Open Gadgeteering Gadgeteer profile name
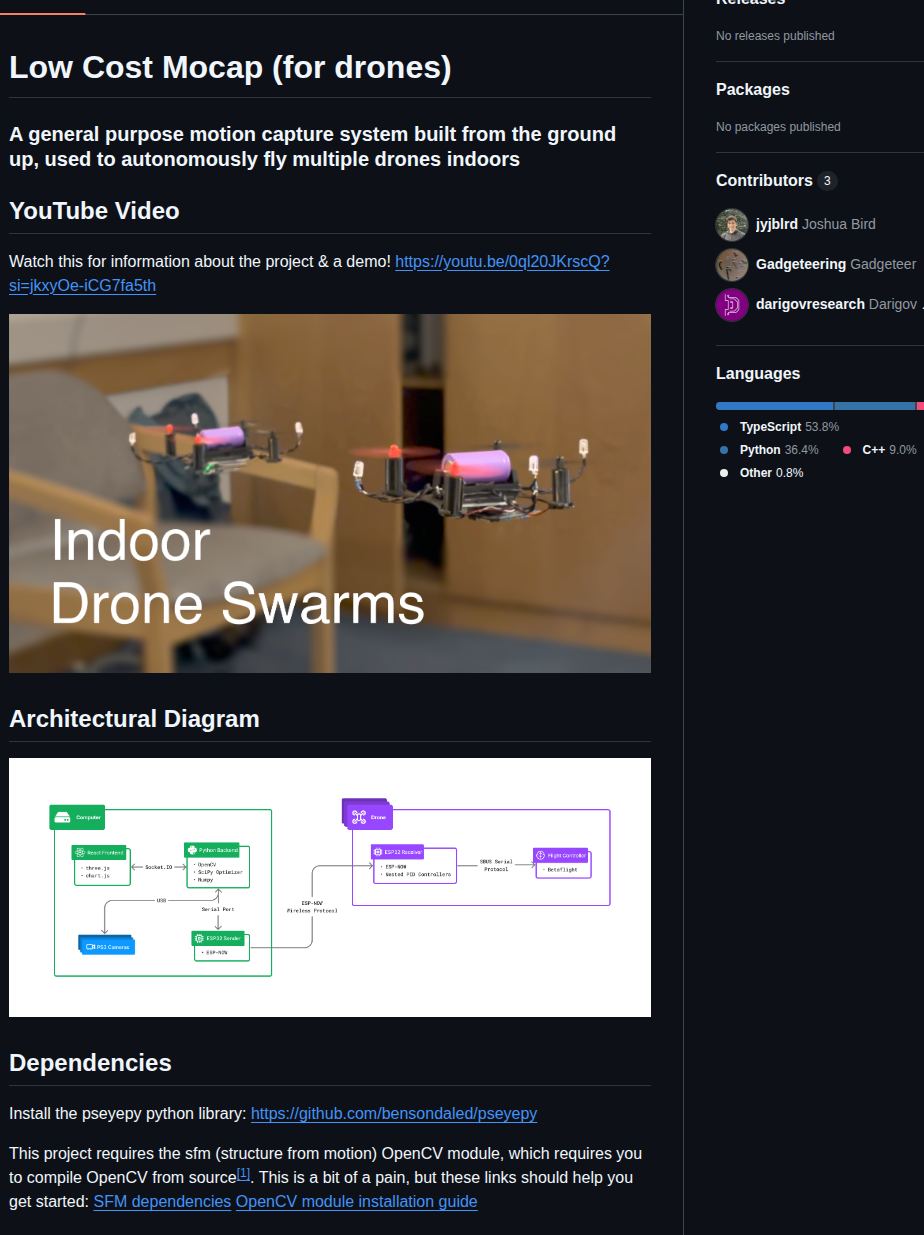The width and height of the screenshot is (924, 1235). click(836, 264)
